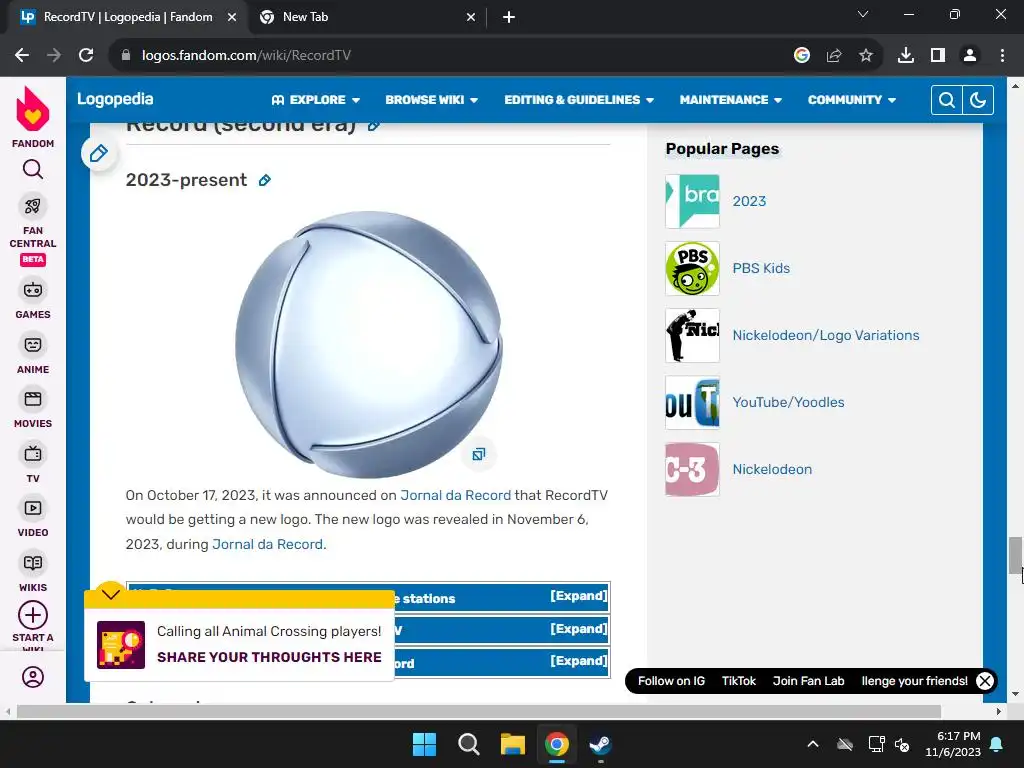Click the Google lens icon in address bar
The width and height of the screenshot is (1024, 768).
(802, 56)
